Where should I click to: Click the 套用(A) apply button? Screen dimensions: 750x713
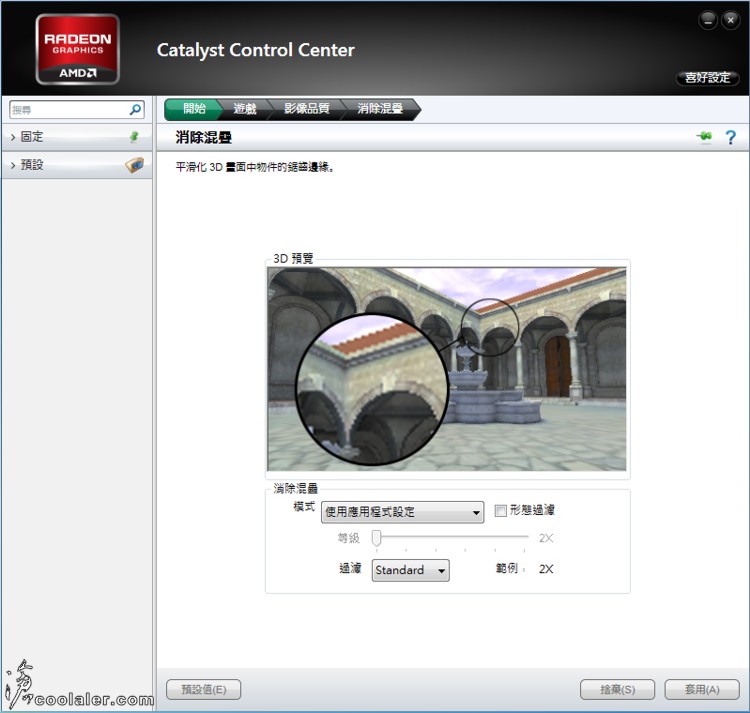pyautogui.click(x=702, y=689)
